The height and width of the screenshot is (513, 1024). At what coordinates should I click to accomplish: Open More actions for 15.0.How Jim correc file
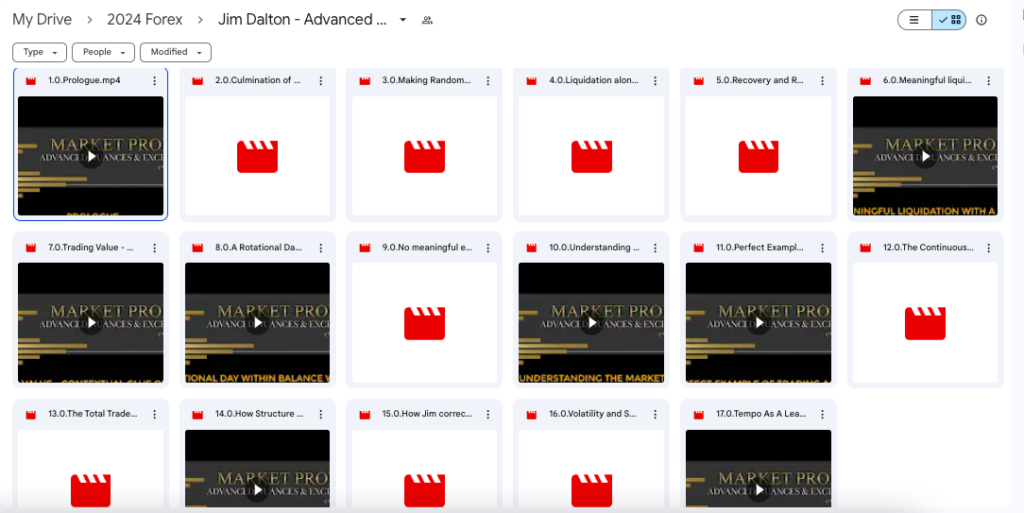[x=488, y=414]
